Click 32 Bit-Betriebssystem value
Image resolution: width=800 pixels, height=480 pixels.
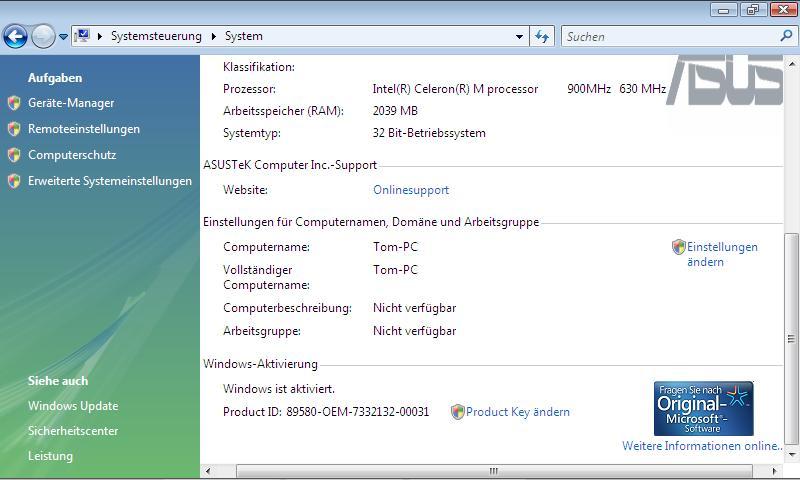coord(429,133)
